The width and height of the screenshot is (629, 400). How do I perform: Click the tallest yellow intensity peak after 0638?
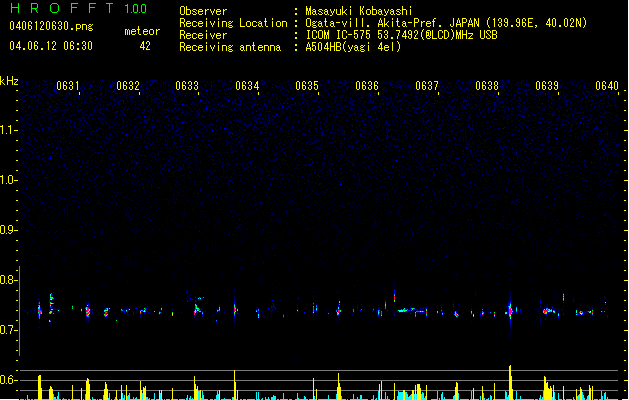510,382
